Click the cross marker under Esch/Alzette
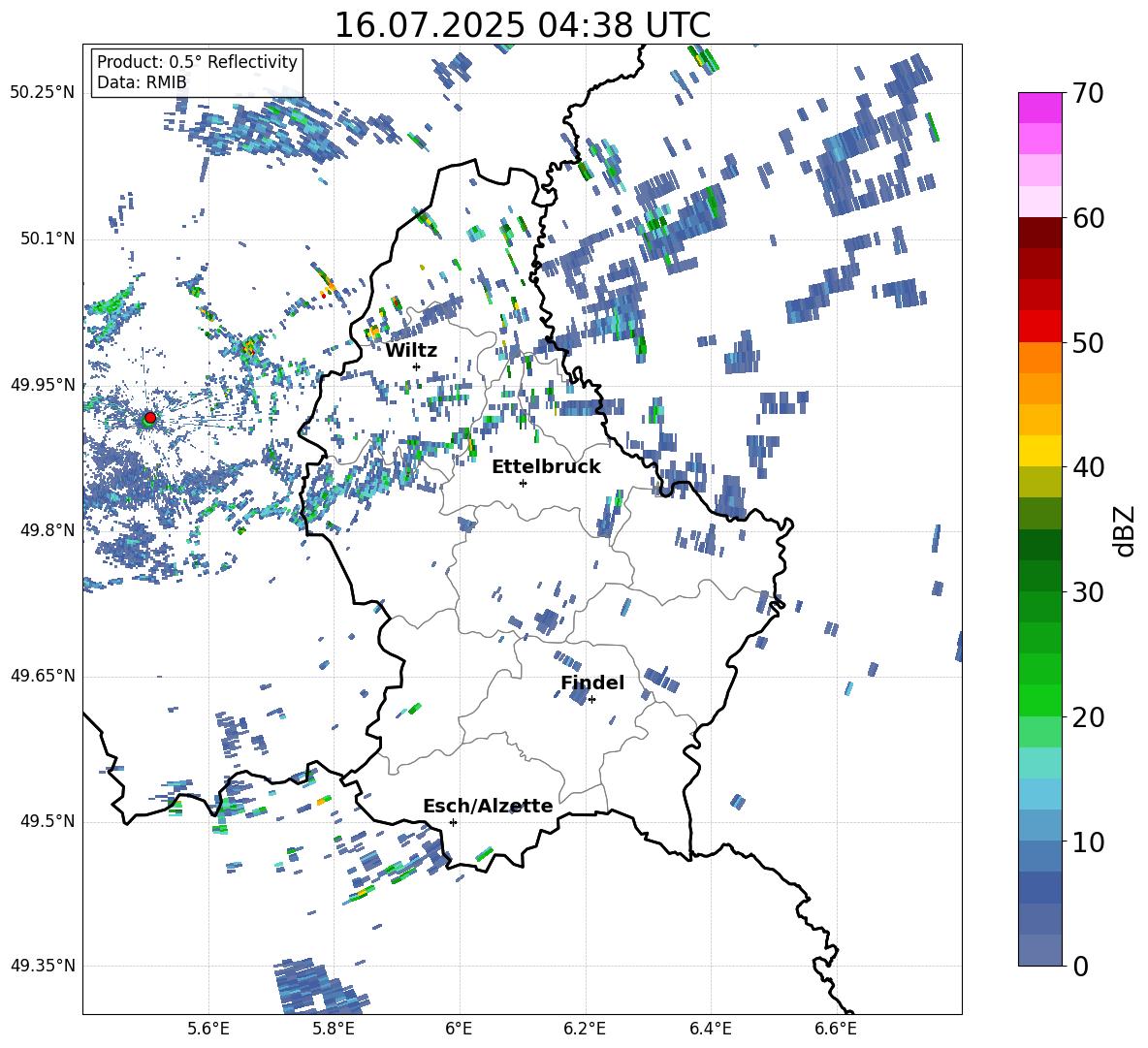Screen dimensions: 1148x1048 453,822
